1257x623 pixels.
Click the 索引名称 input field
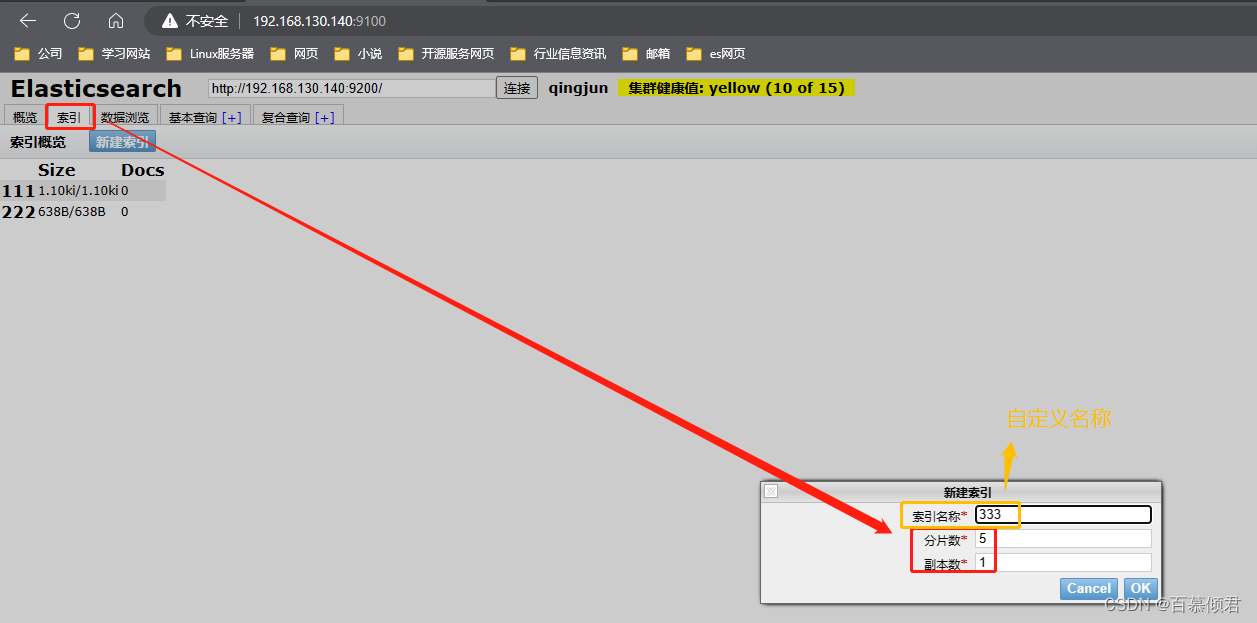1063,515
